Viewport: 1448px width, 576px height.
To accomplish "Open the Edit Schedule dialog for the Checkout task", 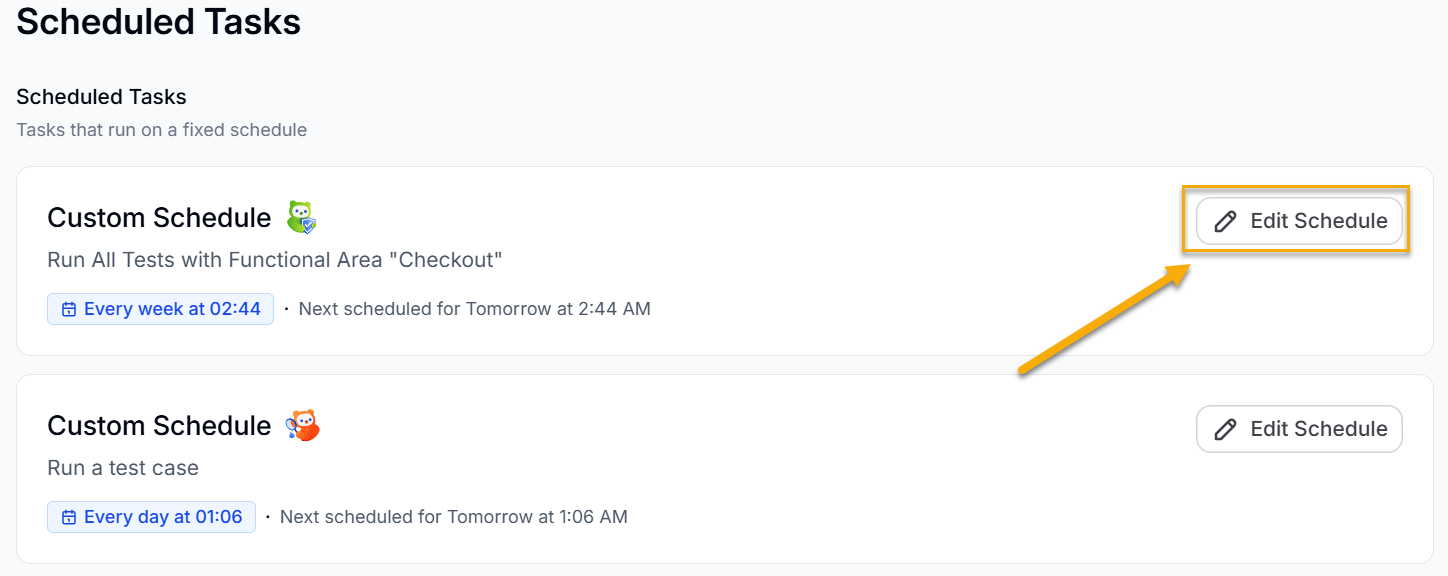I will (x=1298, y=221).
